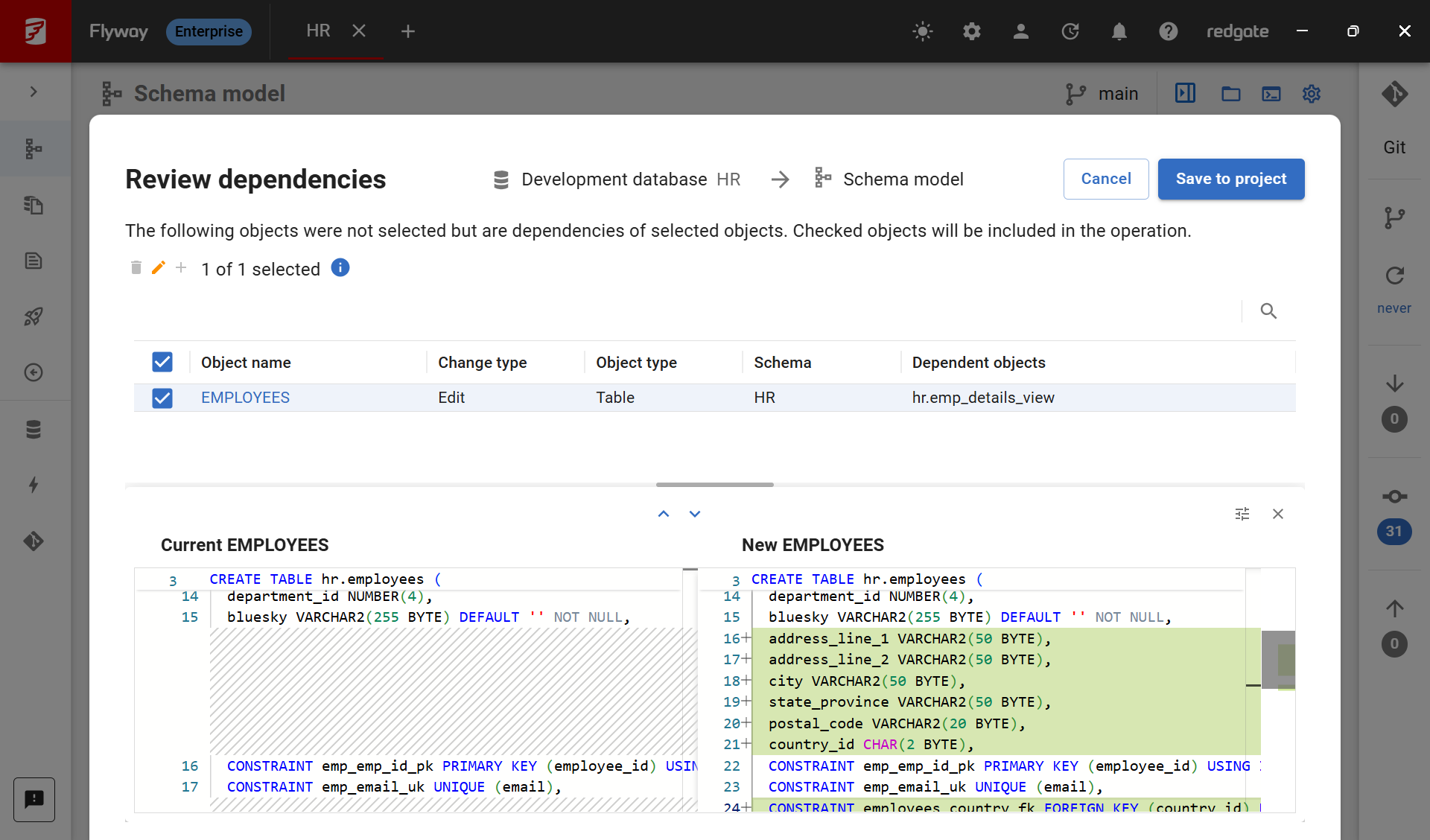Click the blue info icon beside selection count

click(x=340, y=268)
